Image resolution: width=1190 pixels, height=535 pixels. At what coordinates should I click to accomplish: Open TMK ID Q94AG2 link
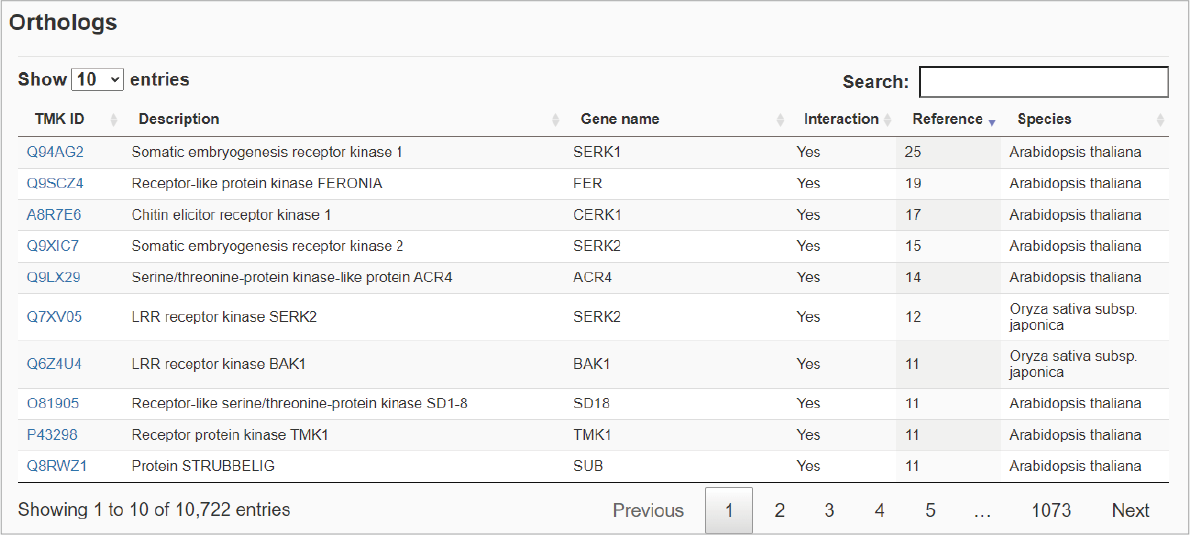[55, 152]
